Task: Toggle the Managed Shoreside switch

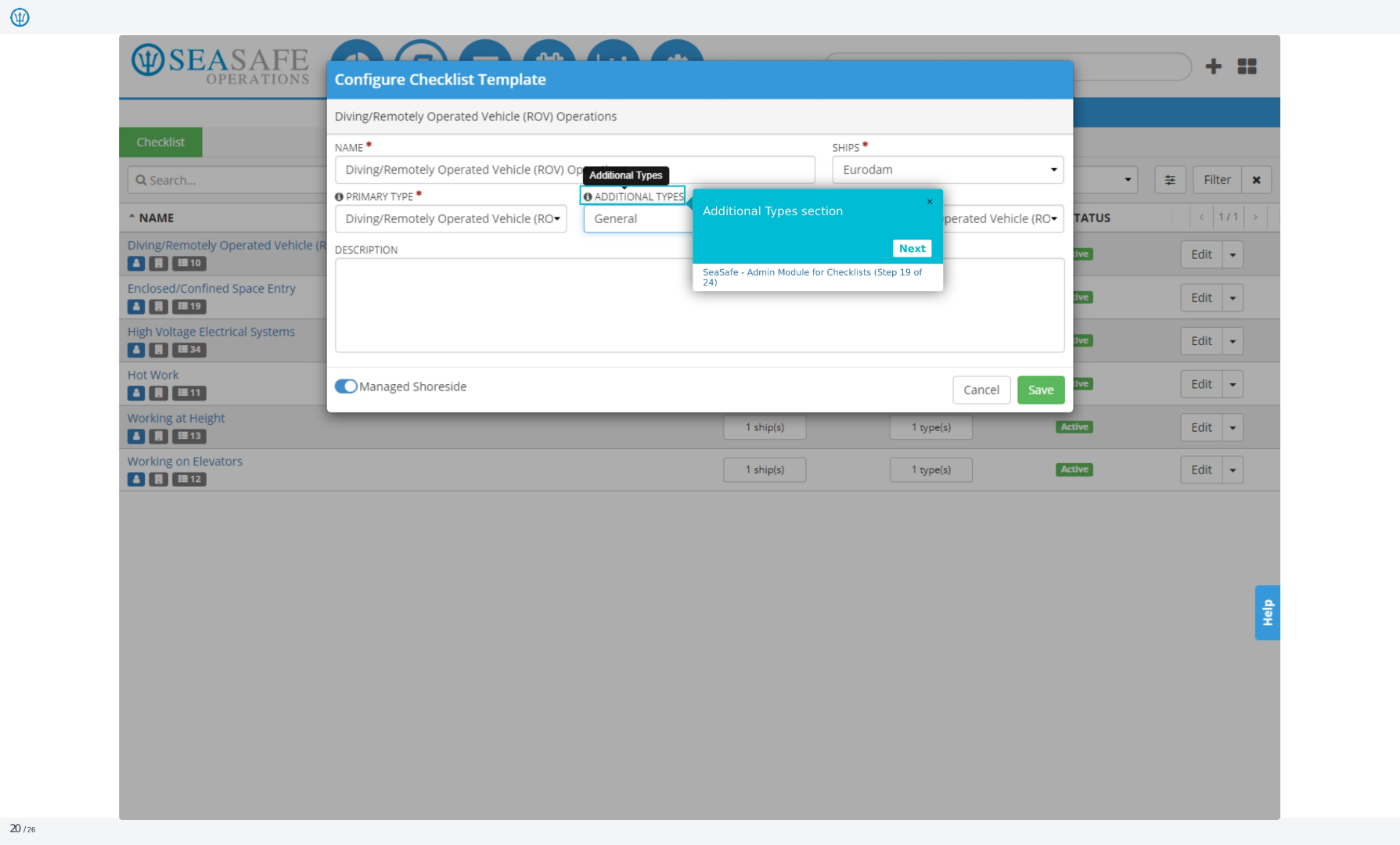Action: pyautogui.click(x=346, y=387)
